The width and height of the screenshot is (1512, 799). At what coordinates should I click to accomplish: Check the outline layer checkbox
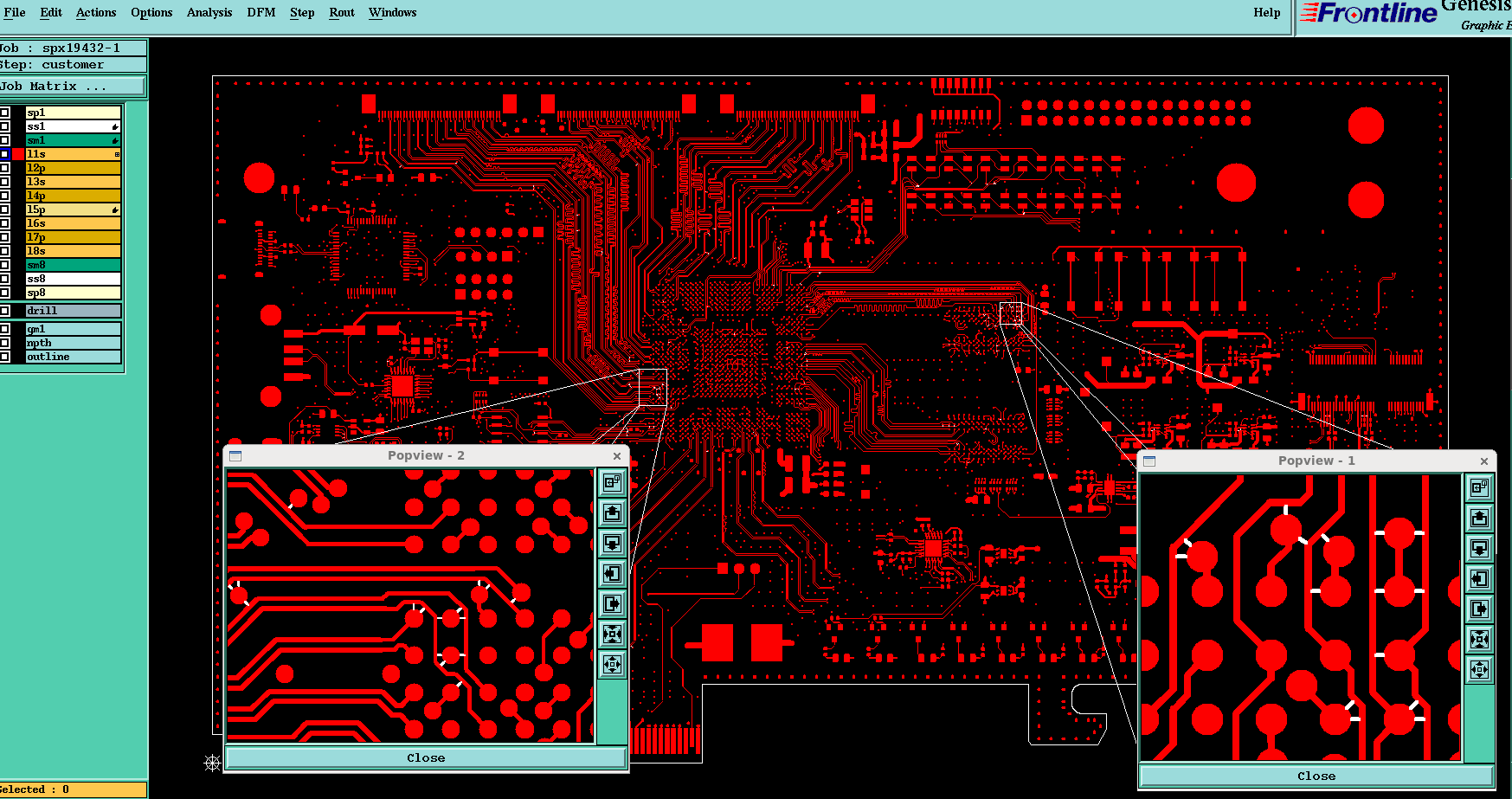tap(5, 357)
